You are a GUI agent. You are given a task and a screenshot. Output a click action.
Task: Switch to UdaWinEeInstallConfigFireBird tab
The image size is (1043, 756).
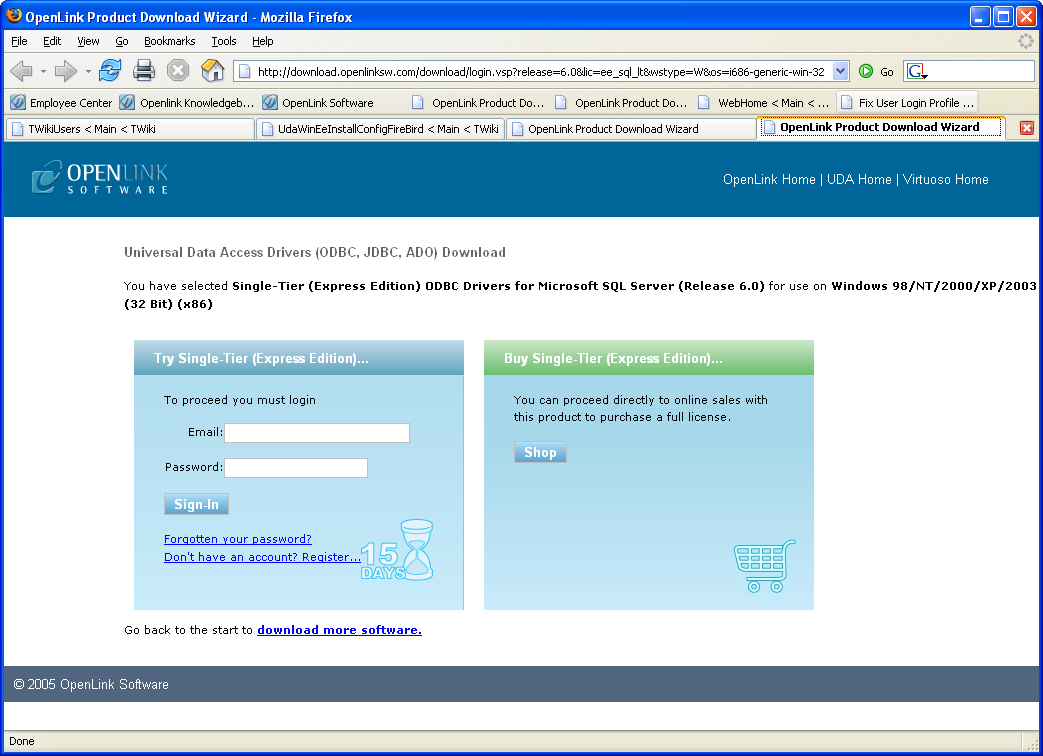coord(380,129)
